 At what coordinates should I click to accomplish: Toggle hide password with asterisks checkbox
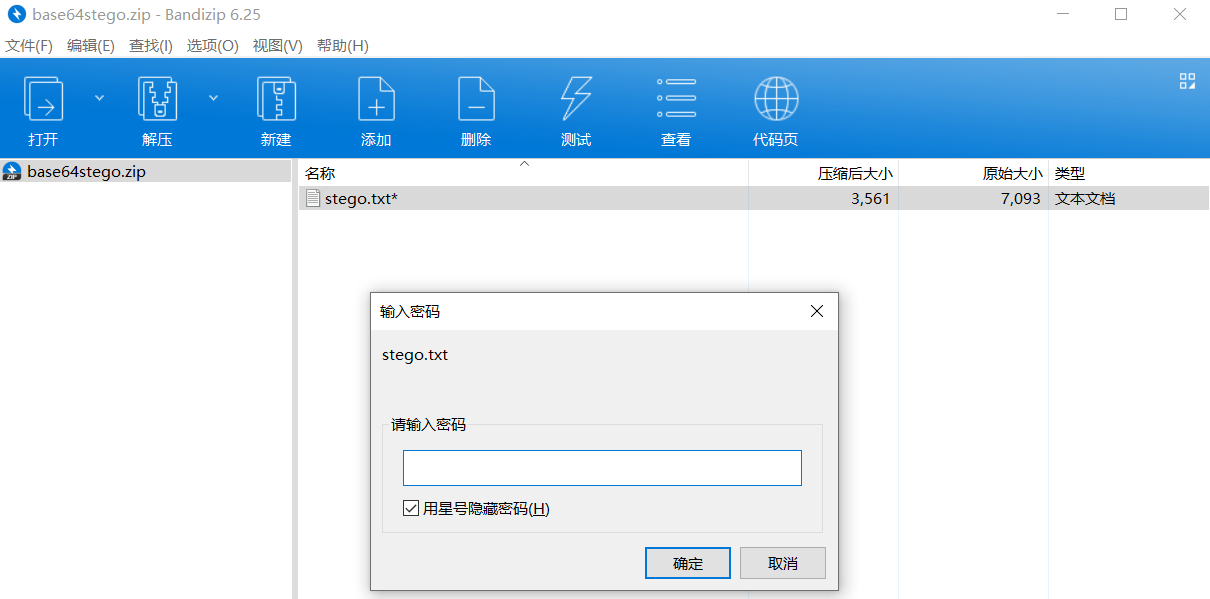click(410, 508)
